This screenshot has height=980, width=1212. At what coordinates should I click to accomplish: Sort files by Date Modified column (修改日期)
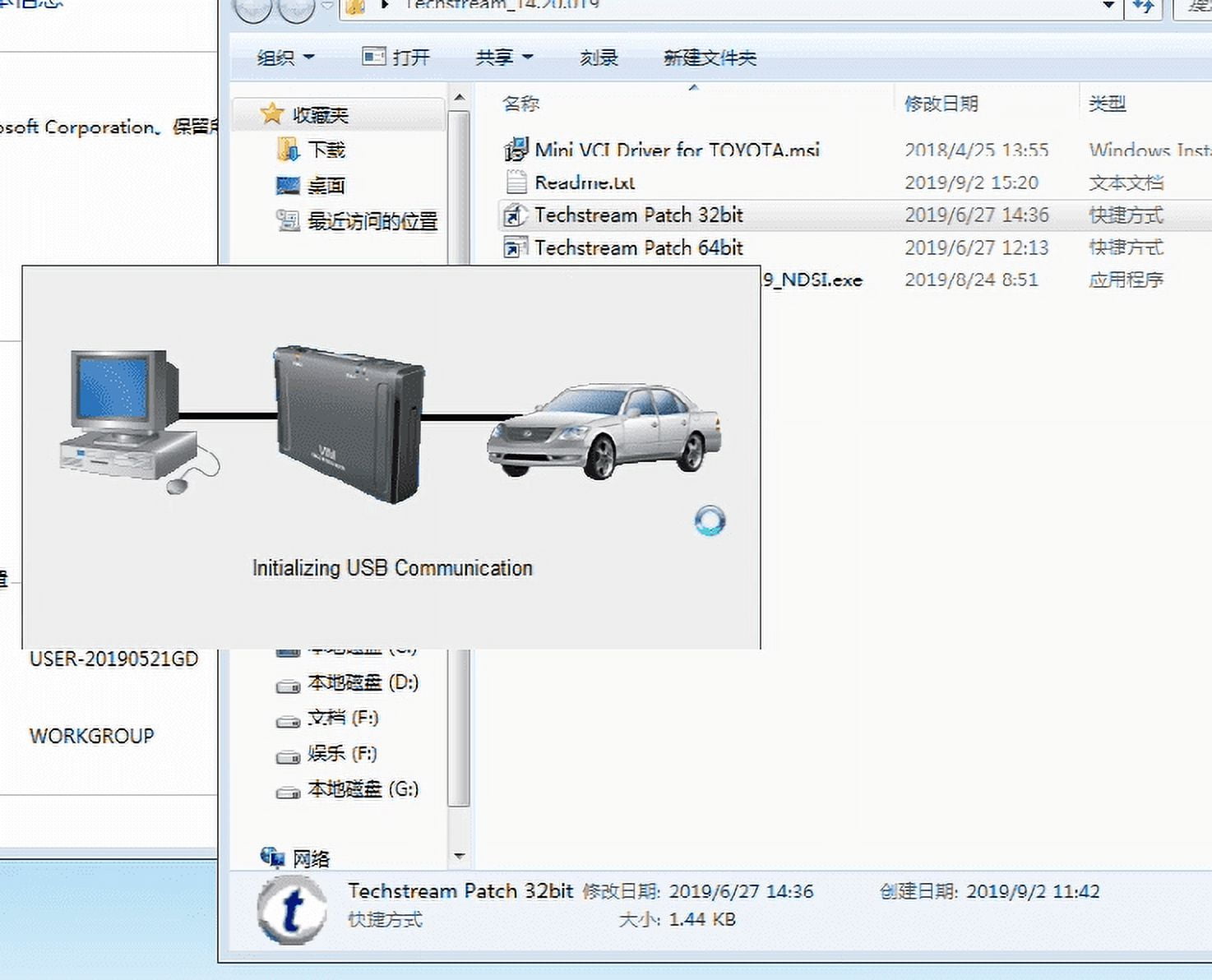click(x=941, y=104)
